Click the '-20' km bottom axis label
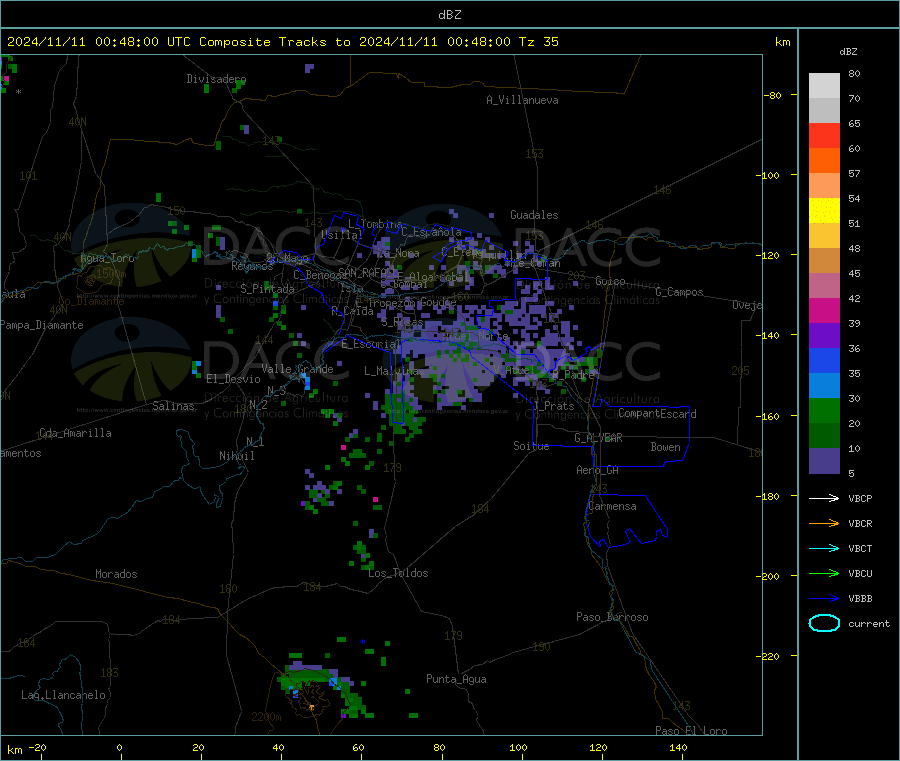 click(37, 747)
